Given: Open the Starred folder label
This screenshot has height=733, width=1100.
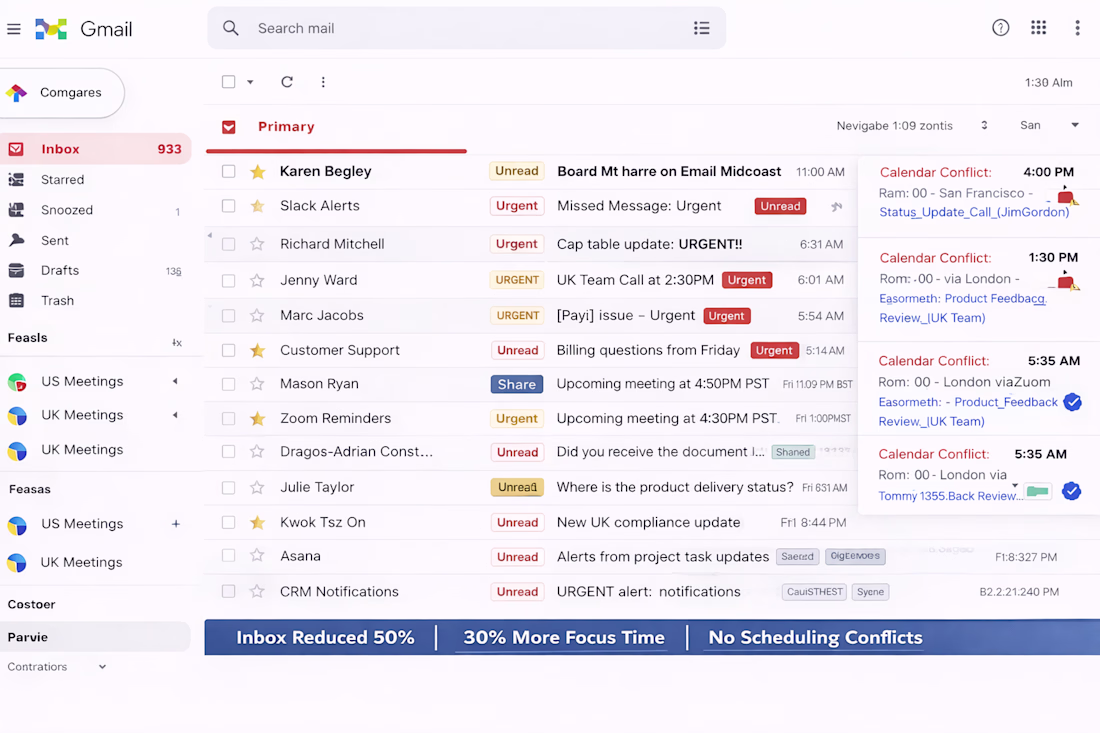Looking at the screenshot, I should [x=62, y=180].
